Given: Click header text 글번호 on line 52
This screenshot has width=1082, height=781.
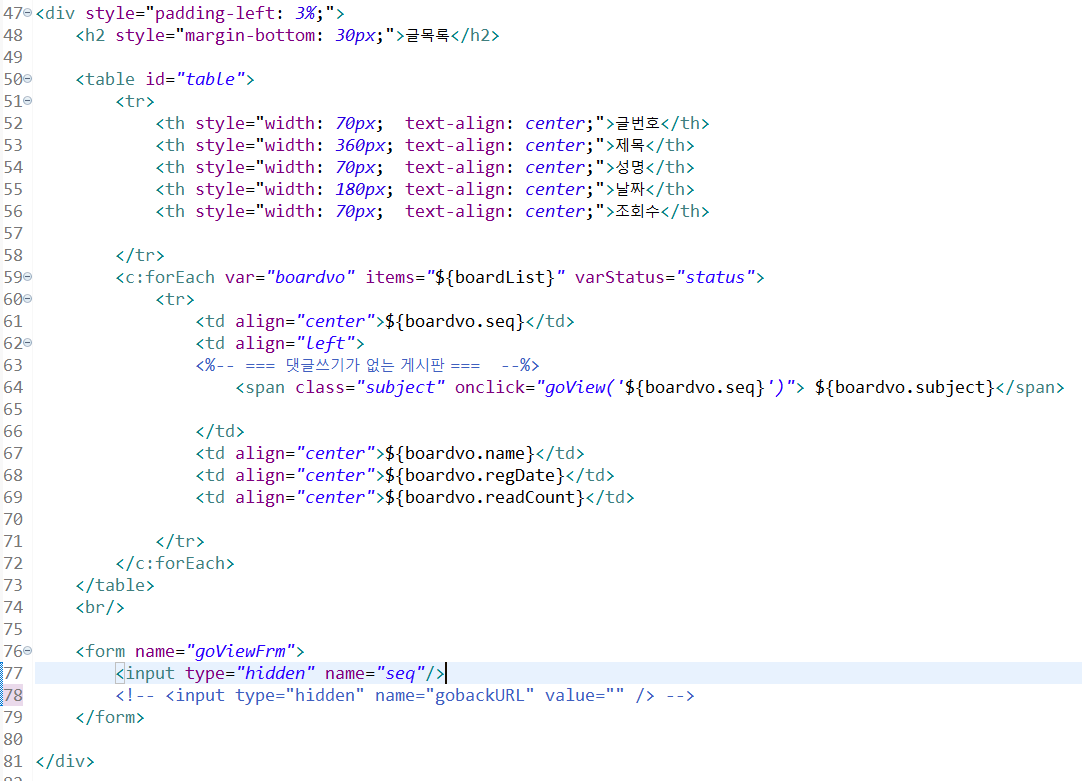Looking at the screenshot, I should [638, 123].
